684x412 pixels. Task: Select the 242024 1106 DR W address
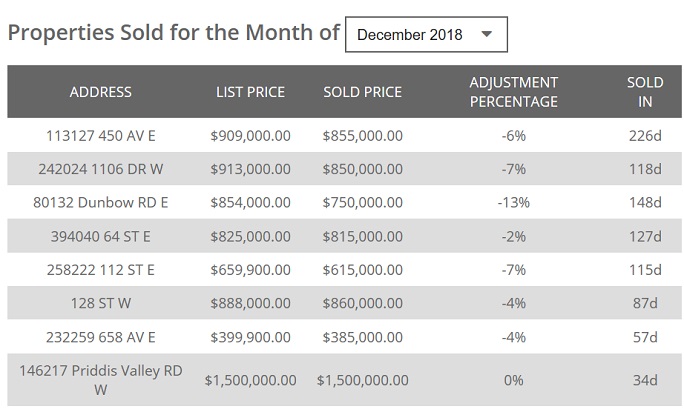coord(101,169)
